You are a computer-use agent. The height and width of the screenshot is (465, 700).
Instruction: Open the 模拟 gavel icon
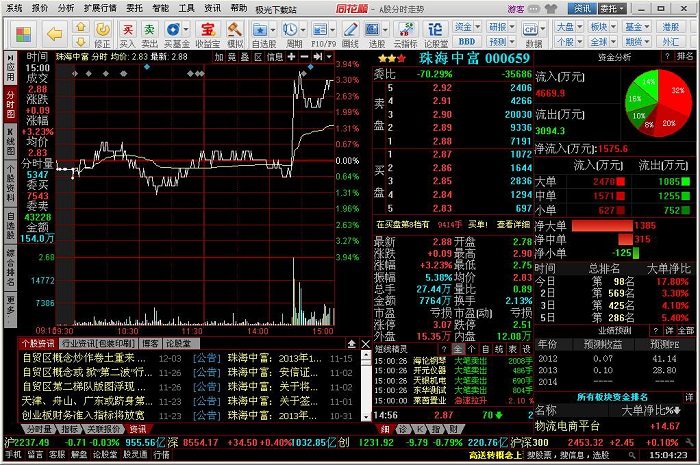click(x=234, y=30)
